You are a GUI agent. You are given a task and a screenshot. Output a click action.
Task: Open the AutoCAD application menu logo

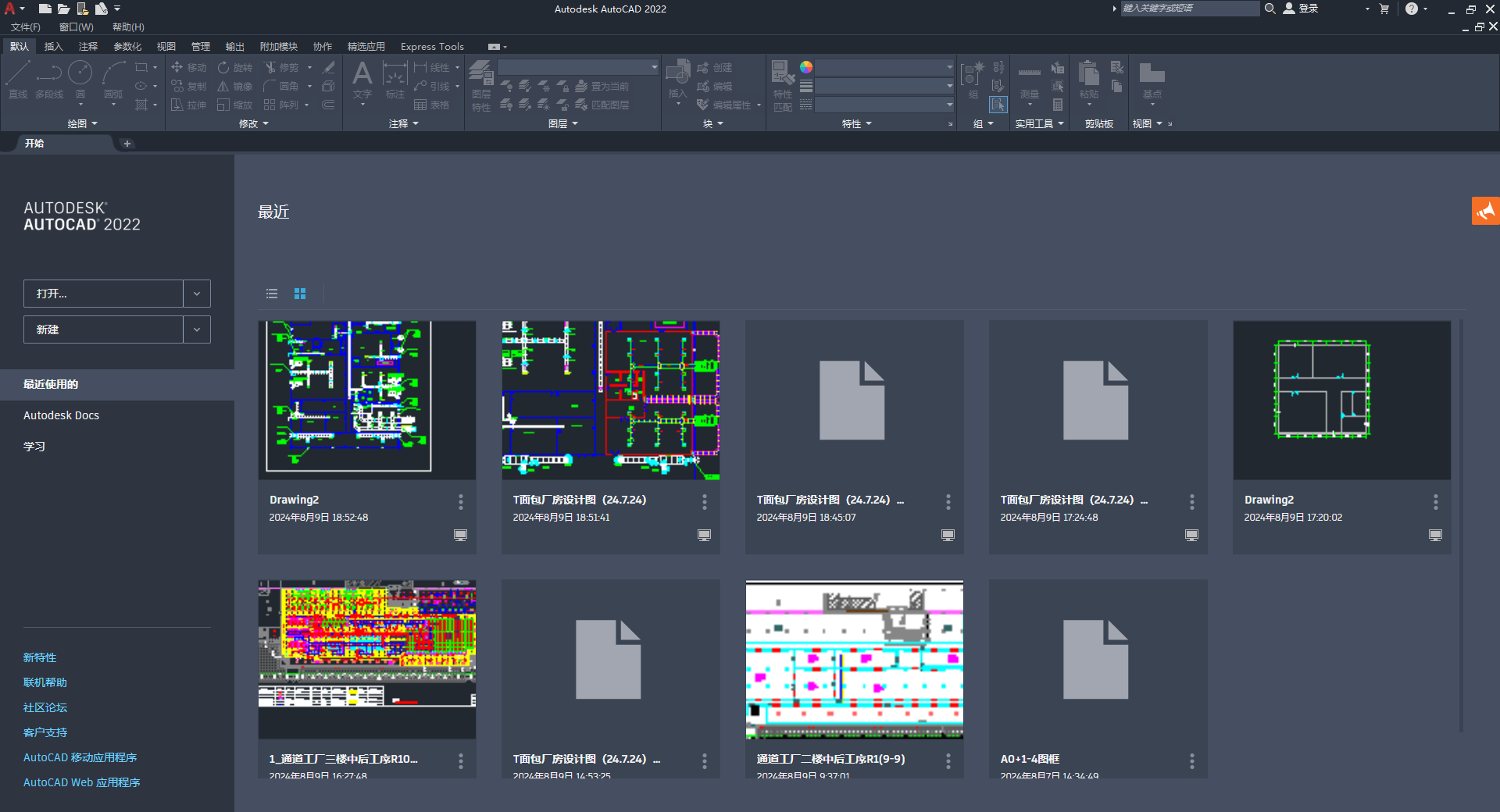pyautogui.click(x=10, y=9)
